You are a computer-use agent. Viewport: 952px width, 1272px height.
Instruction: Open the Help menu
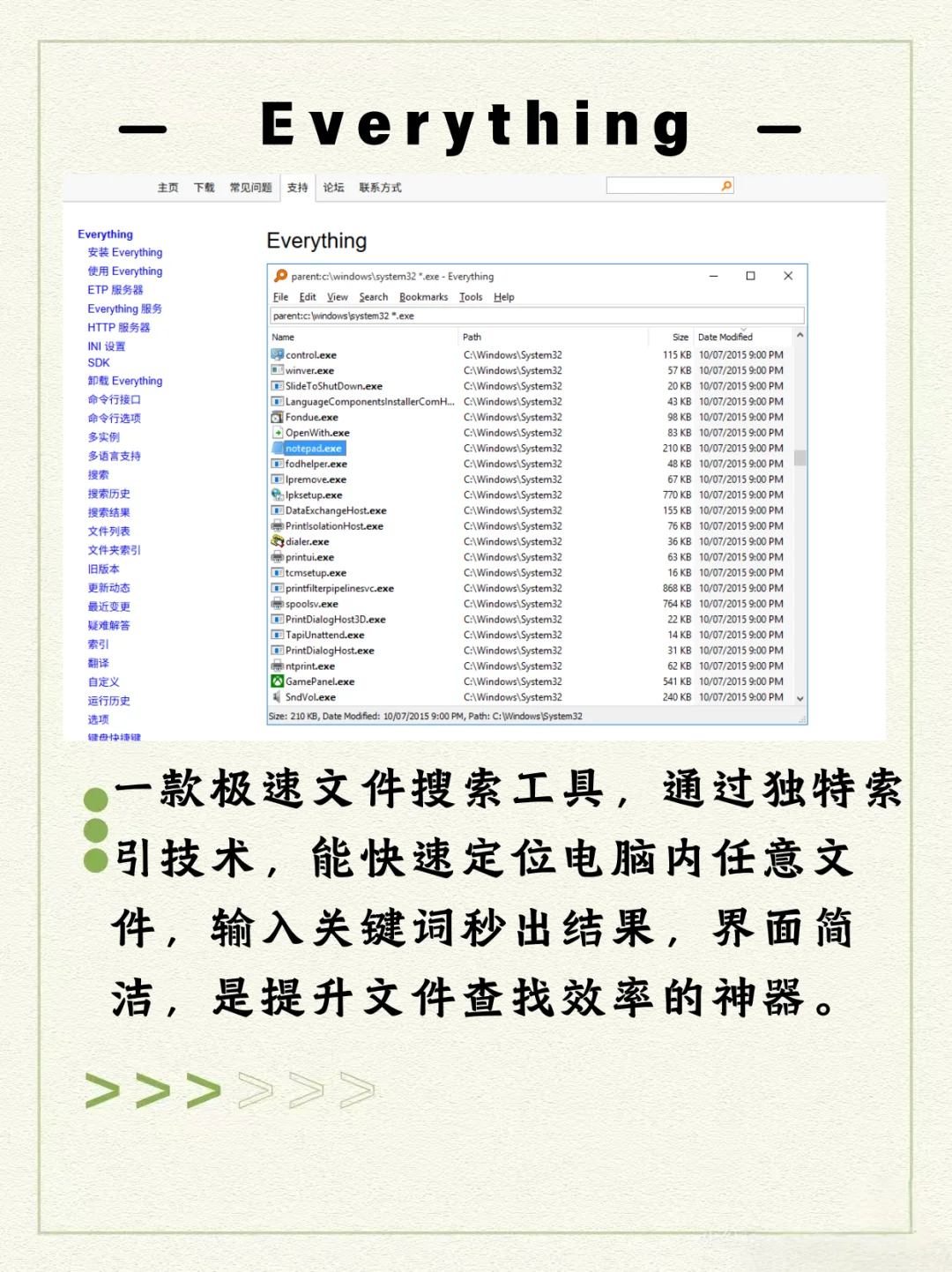tap(504, 297)
